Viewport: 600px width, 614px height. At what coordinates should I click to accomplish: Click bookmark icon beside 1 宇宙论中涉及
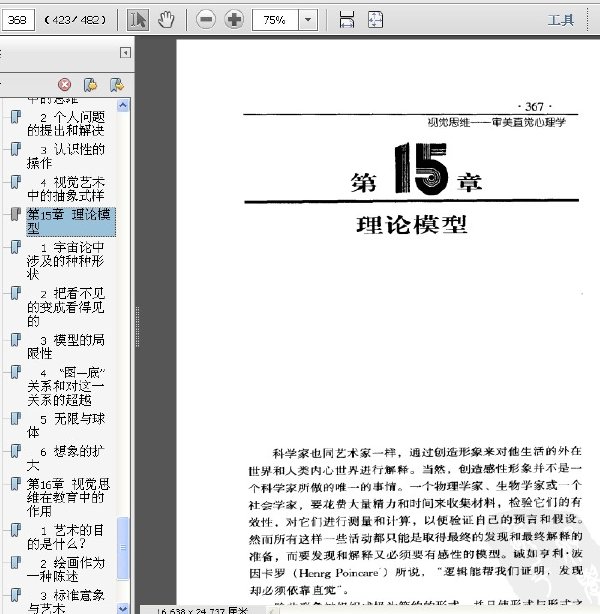tap(16, 247)
